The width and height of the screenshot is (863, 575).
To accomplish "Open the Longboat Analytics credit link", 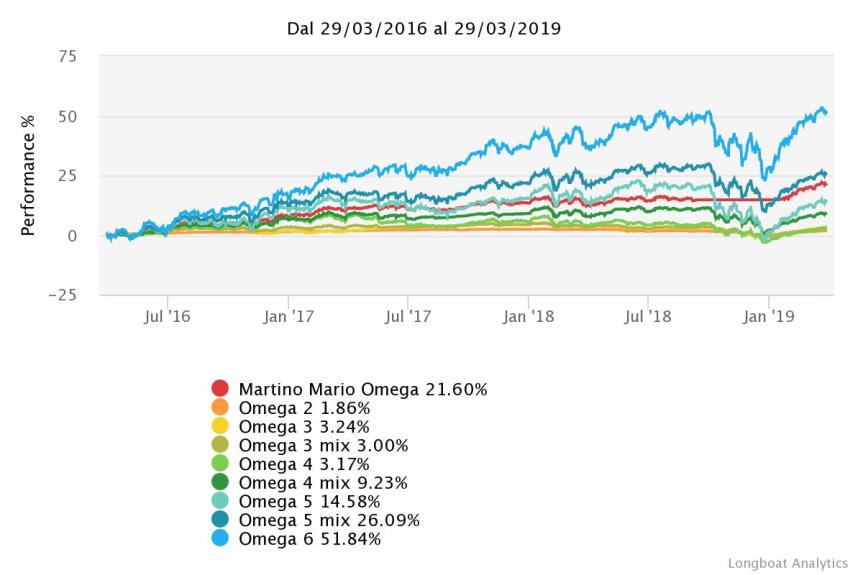I will click(x=788, y=563).
